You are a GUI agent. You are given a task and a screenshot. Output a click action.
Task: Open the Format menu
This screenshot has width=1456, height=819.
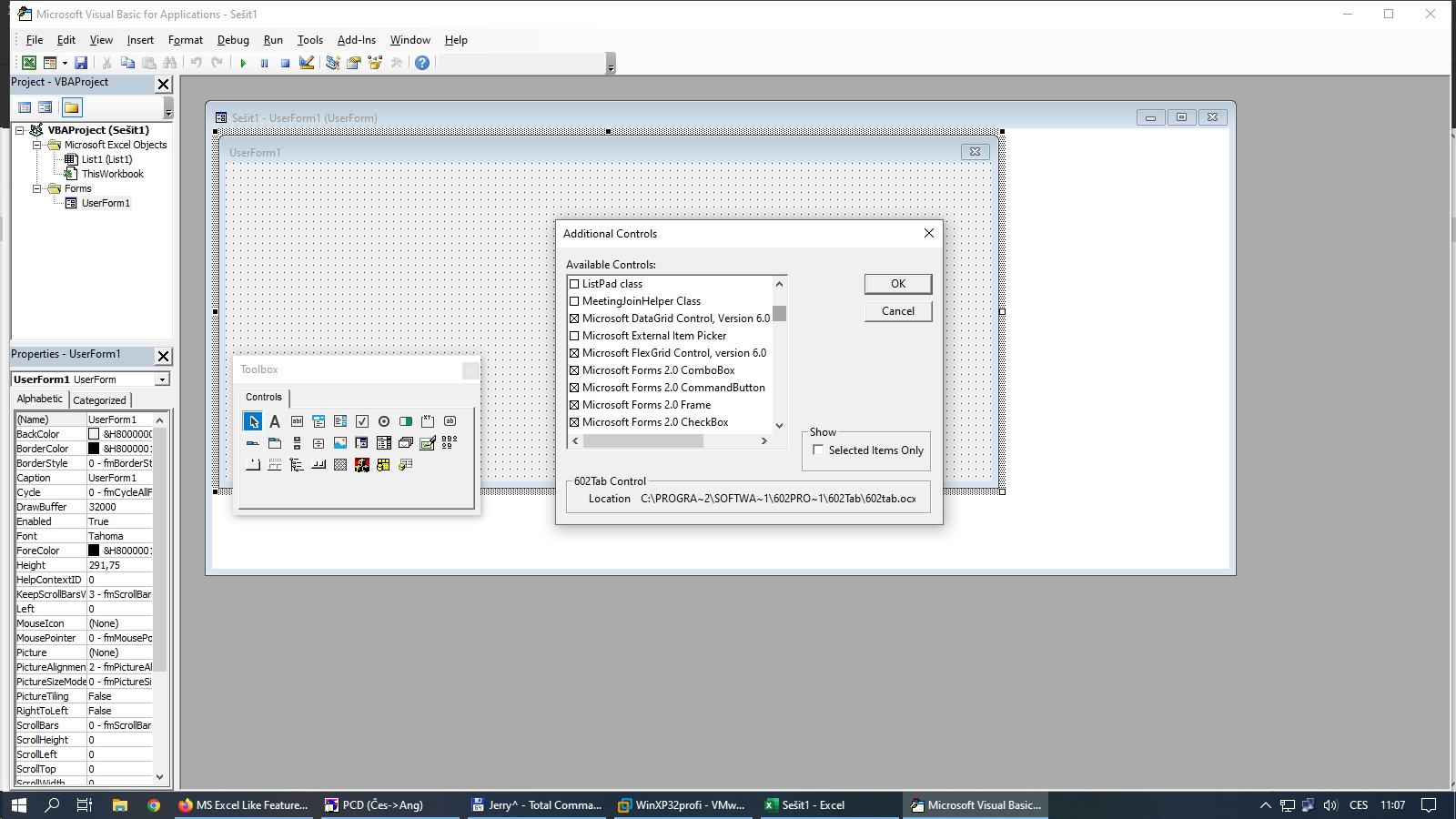tap(186, 40)
